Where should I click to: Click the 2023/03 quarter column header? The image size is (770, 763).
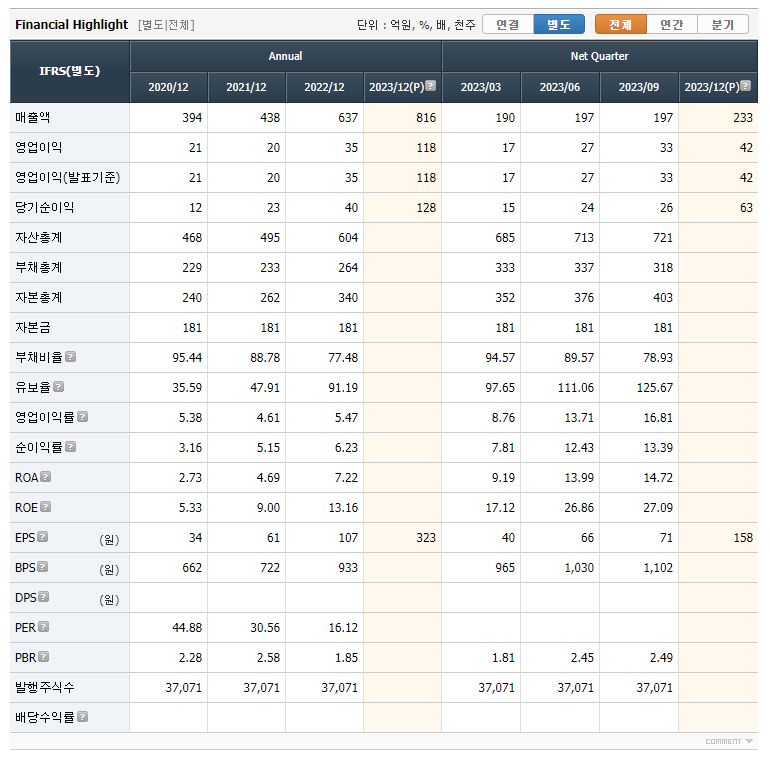pos(481,87)
